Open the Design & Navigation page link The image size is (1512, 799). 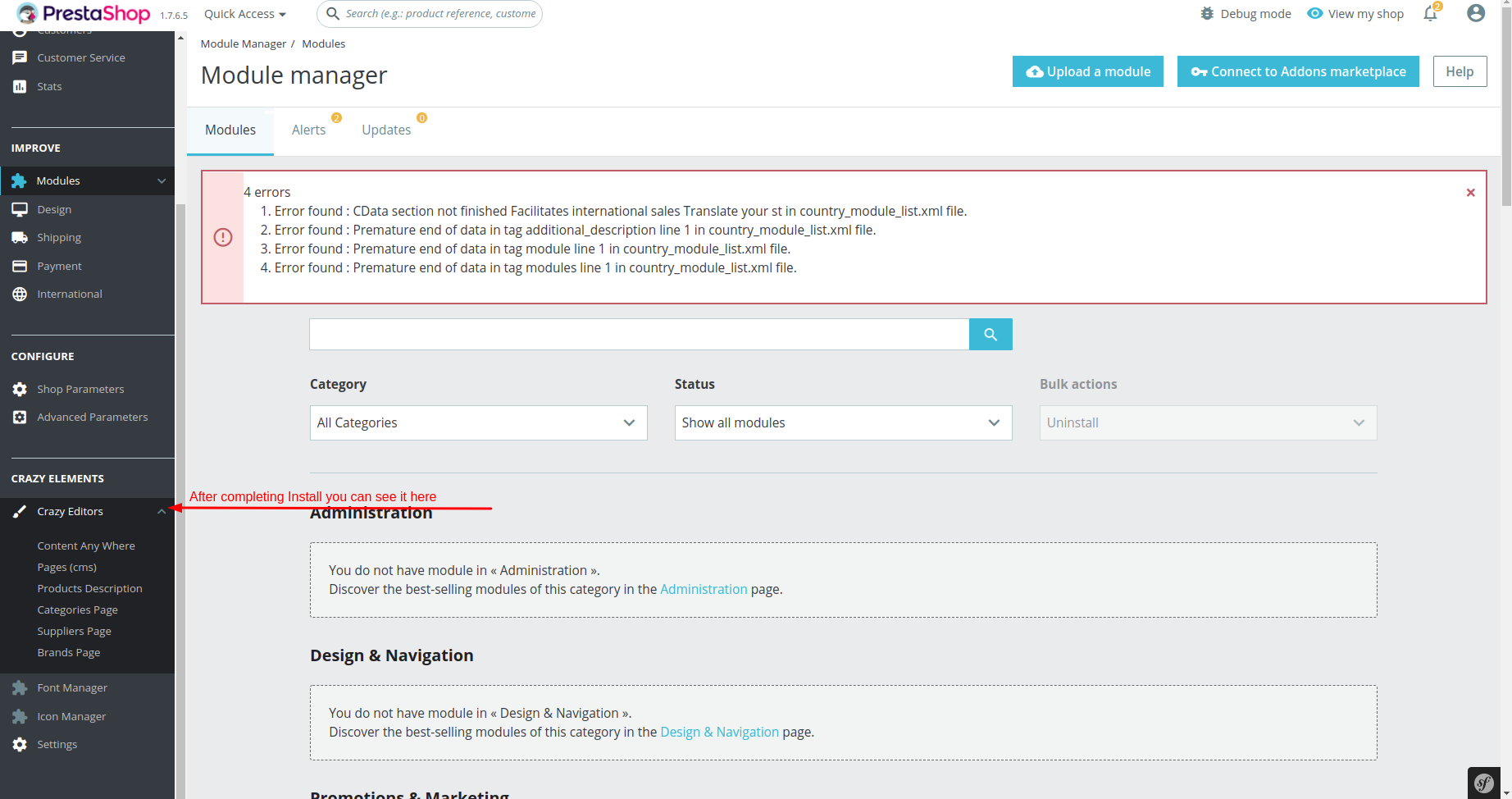pos(719,731)
